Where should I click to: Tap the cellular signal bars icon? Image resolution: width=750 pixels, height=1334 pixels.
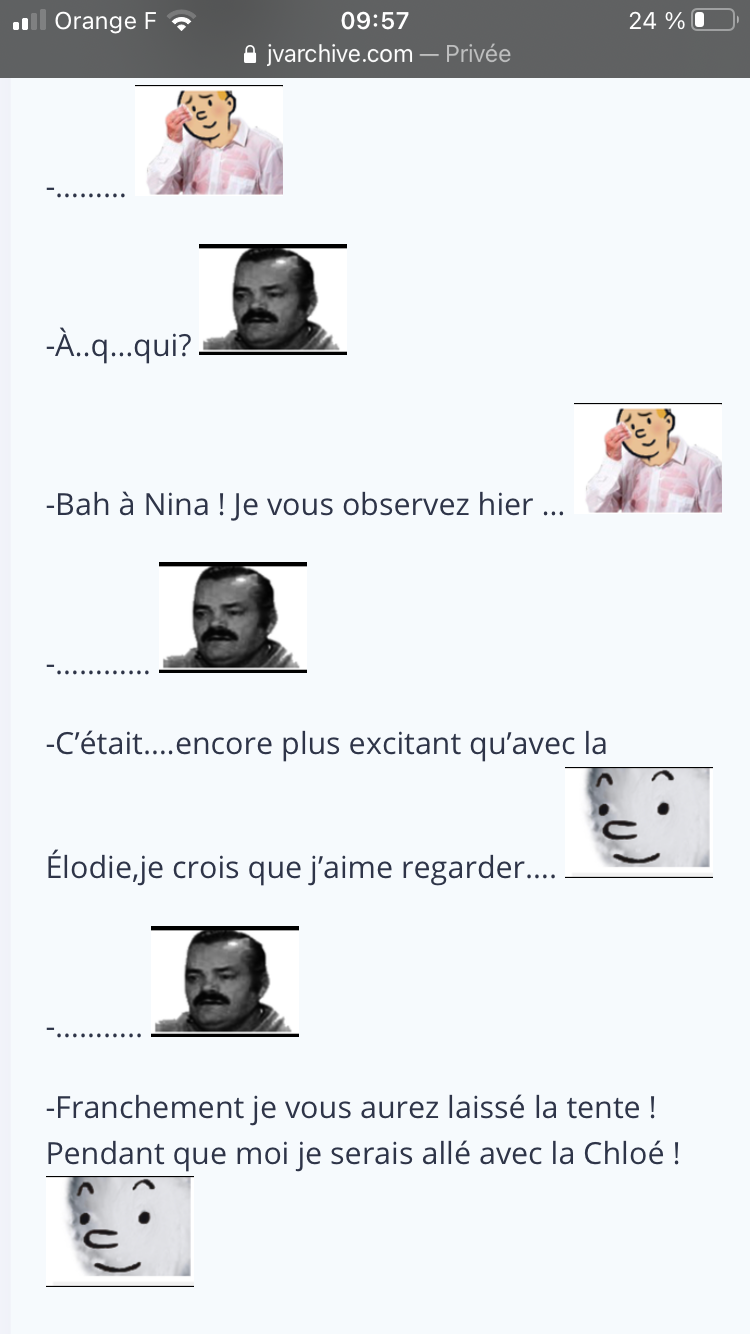[29, 21]
